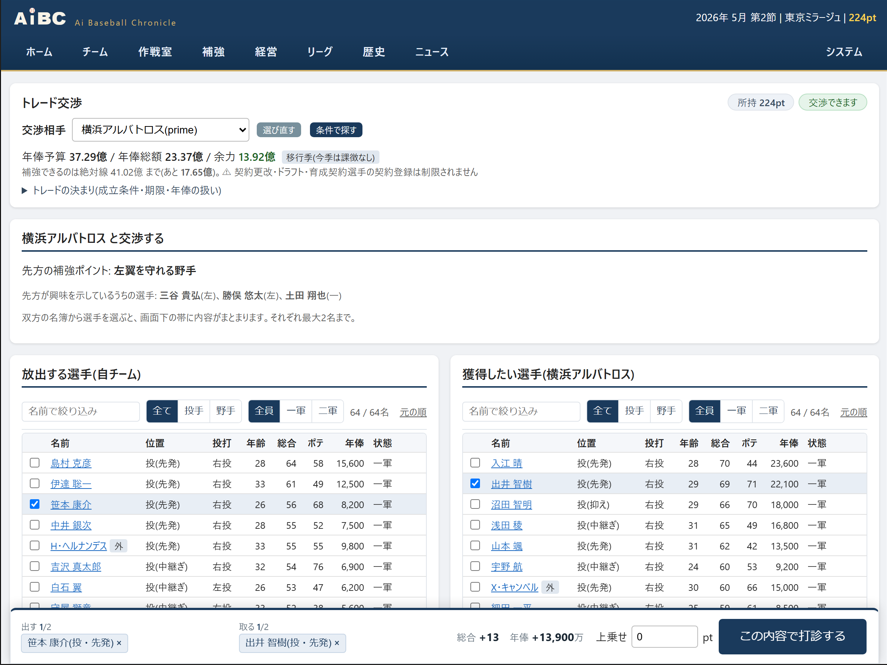Screen dimensions: 887x665
Task: Select the checkbox for 宇野 航
Action: click(475, 566)
